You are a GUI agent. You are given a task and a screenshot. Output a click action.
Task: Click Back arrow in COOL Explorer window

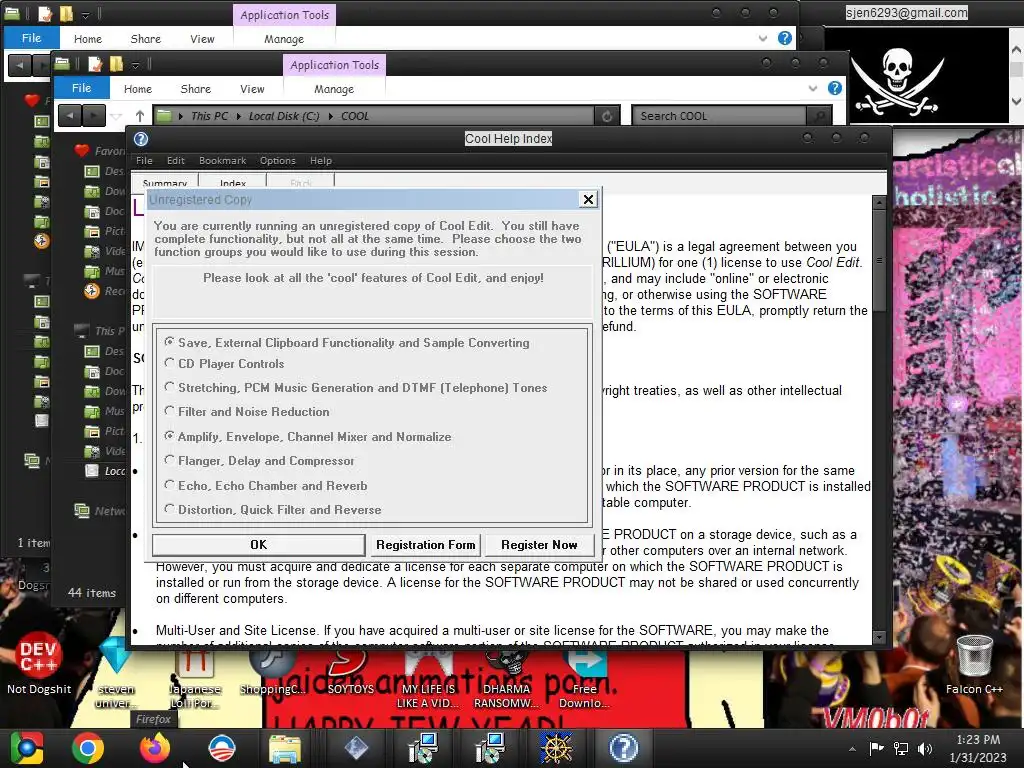[70, 116]
